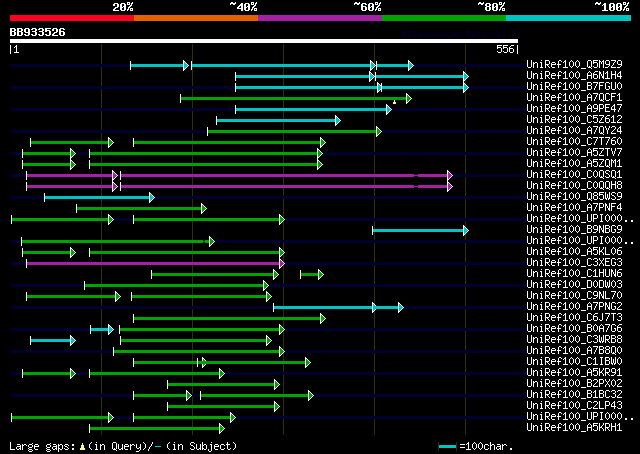640x454 pixels.
Task: Select the UniRef100_A5KL06 label
Action: (x=574, y=251)
